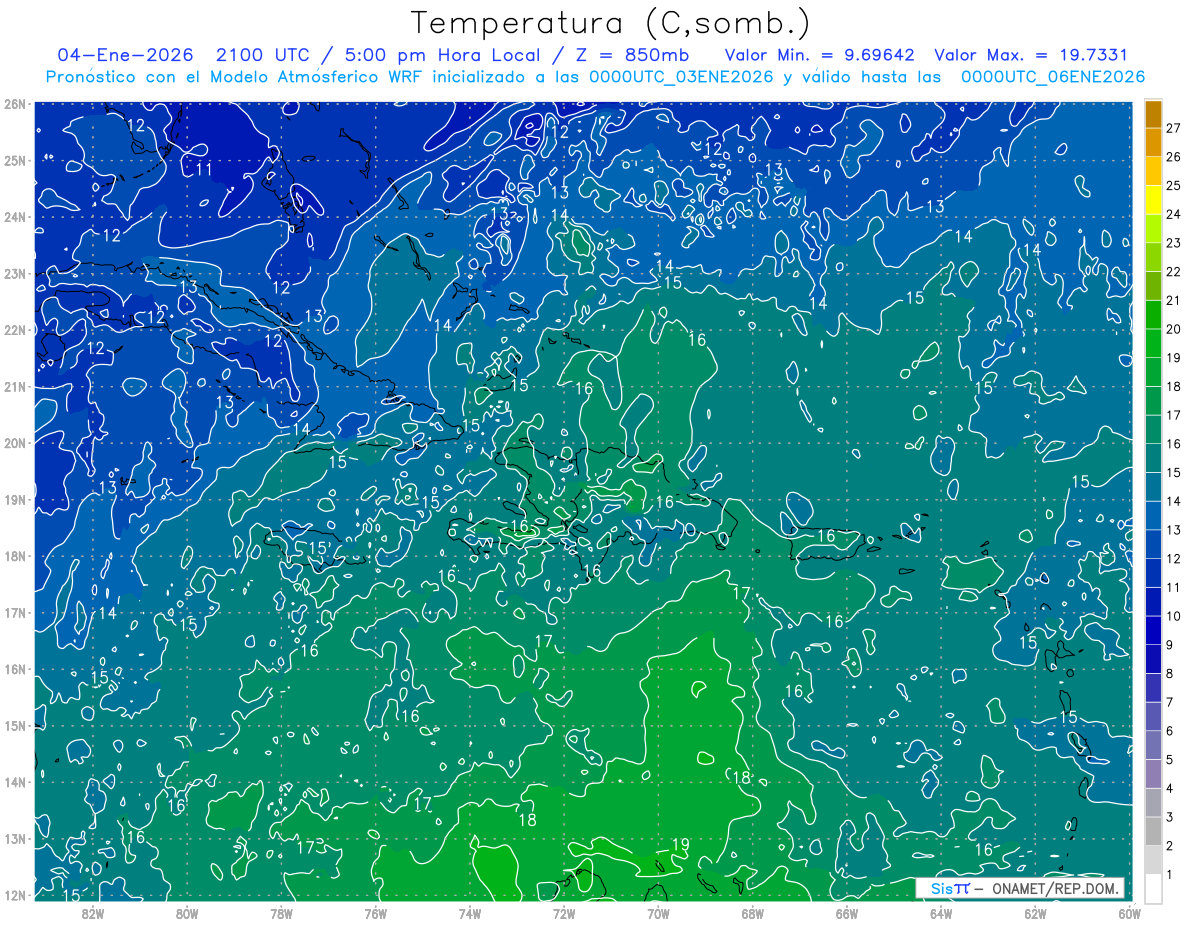This screenshot has height=927, width=1200.
Task: Click the "16N" latitude label
Action: pos(14,669)
